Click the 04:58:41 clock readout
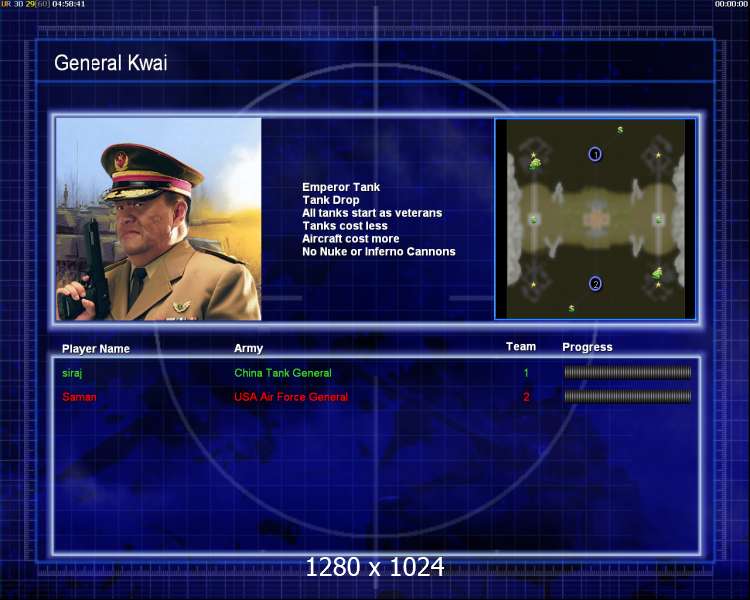Viewport: 750px width, 600px height. click(68, 4)
